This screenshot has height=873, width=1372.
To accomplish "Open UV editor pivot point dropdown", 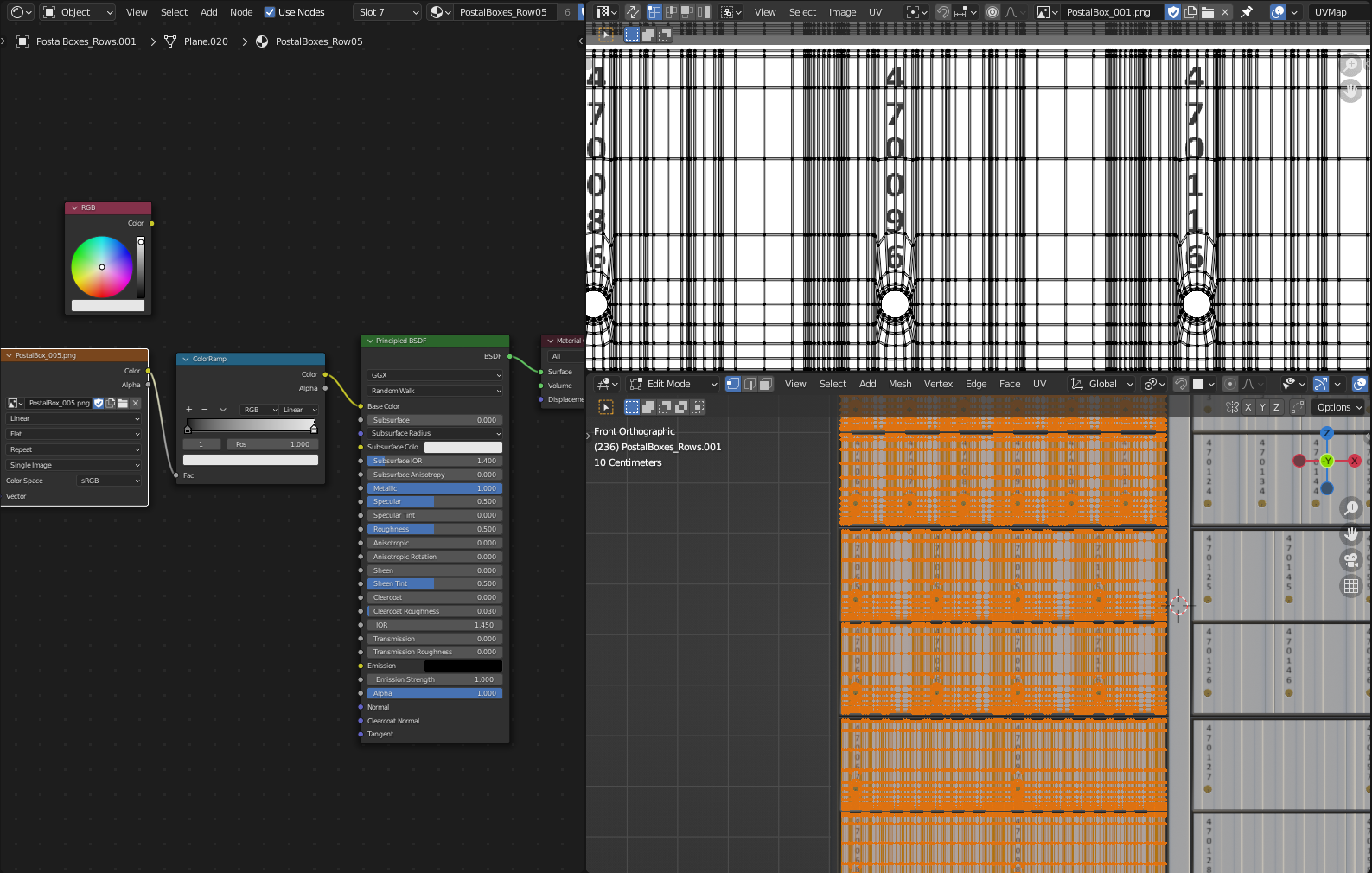I will point(916,12).
